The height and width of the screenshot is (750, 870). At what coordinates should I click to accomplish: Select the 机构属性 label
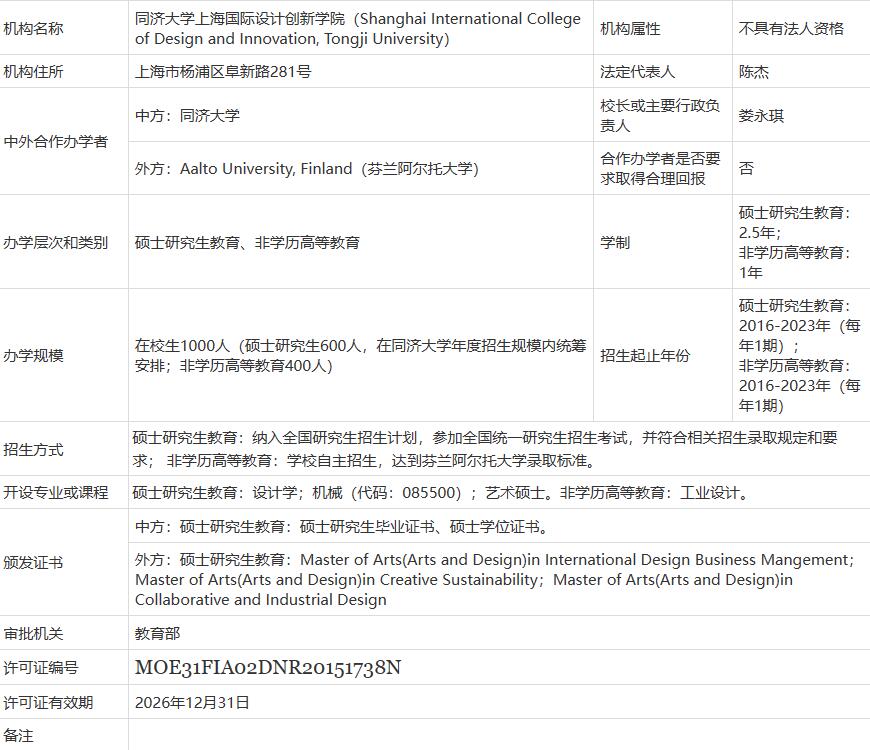pyautogui.click(x=630, y=28)
